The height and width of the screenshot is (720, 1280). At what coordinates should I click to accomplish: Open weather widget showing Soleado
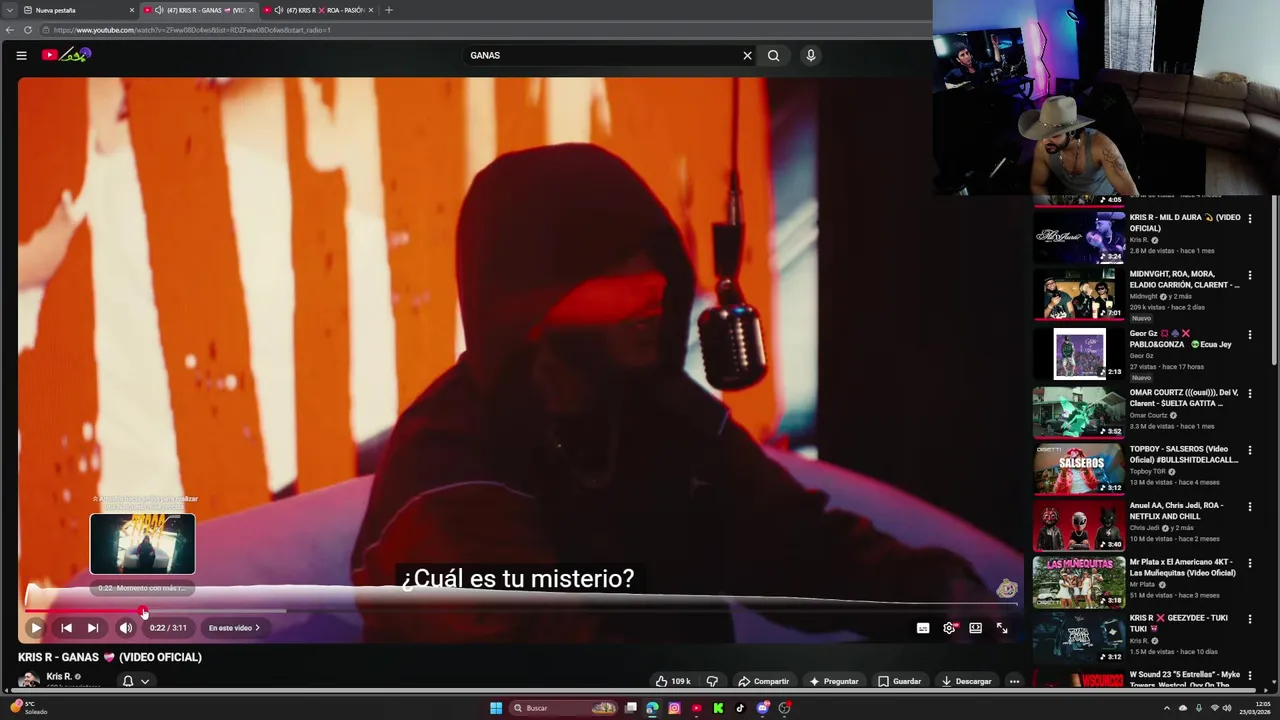tap(28, 707)
